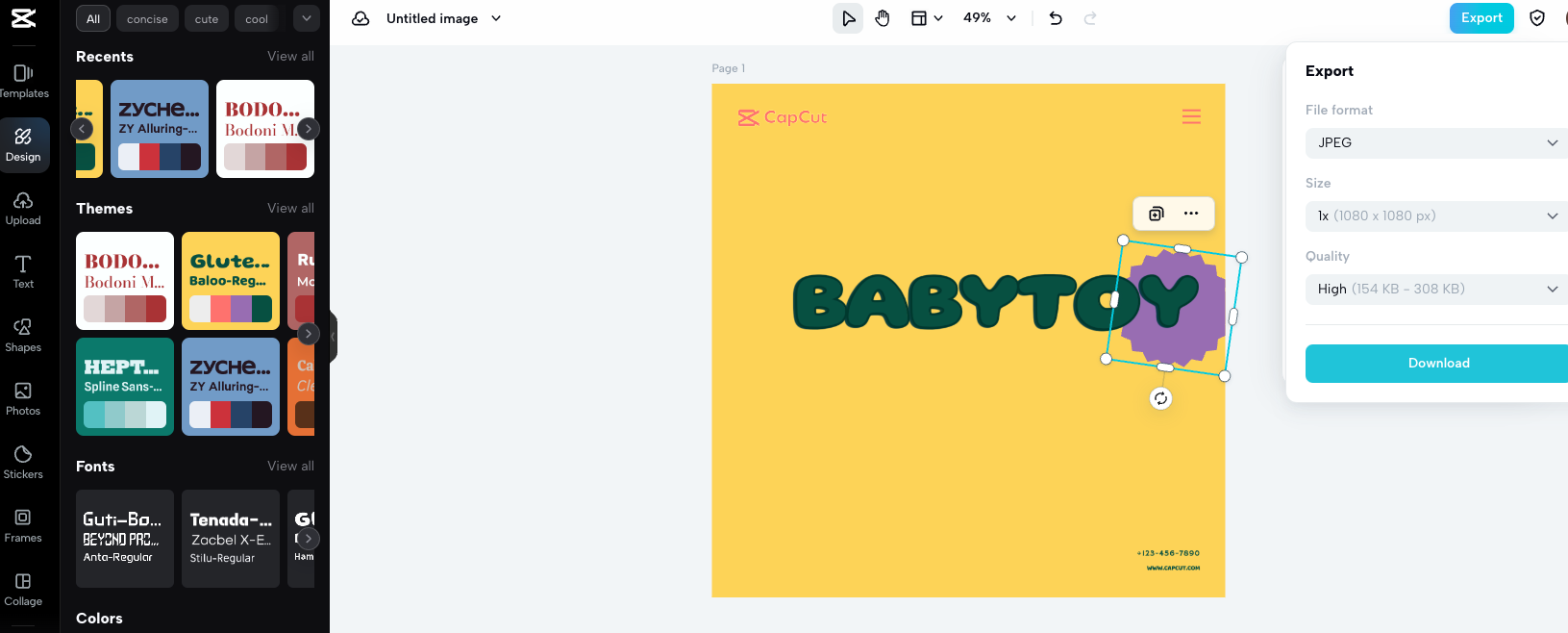Image resolution: width=1568 pixels, height=633 pixels.
Task: Open the three-dot more options menu
Action: pos(1191,214)
